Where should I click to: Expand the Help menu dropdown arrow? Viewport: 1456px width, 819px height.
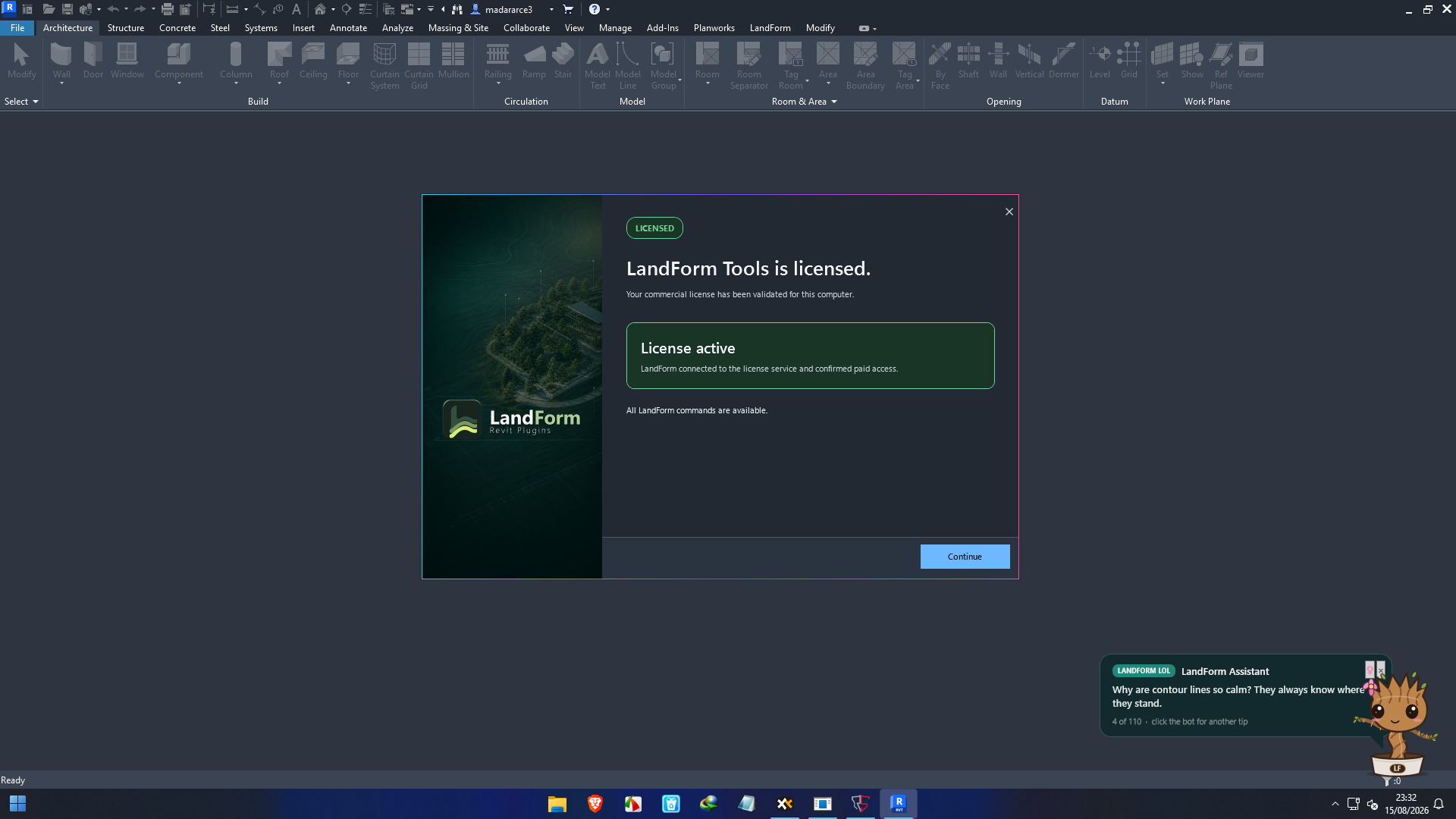point(607,10)
